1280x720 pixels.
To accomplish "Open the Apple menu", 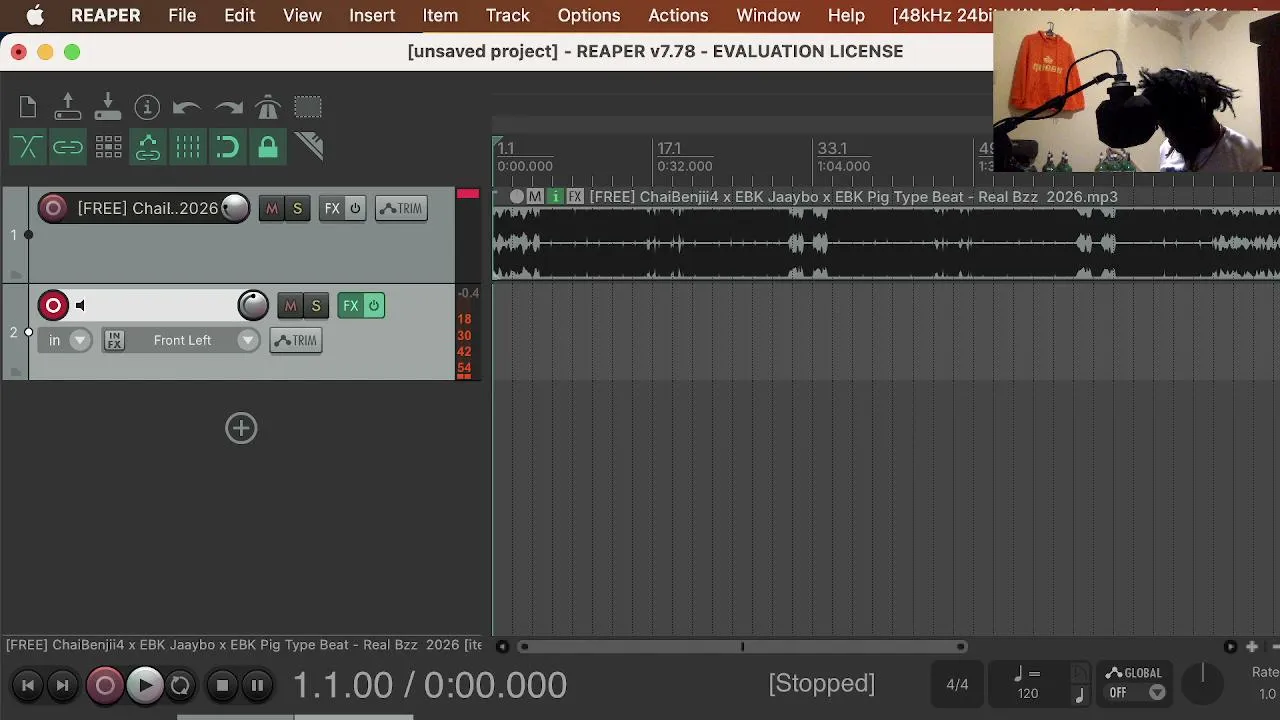I will tap(35, 15).
